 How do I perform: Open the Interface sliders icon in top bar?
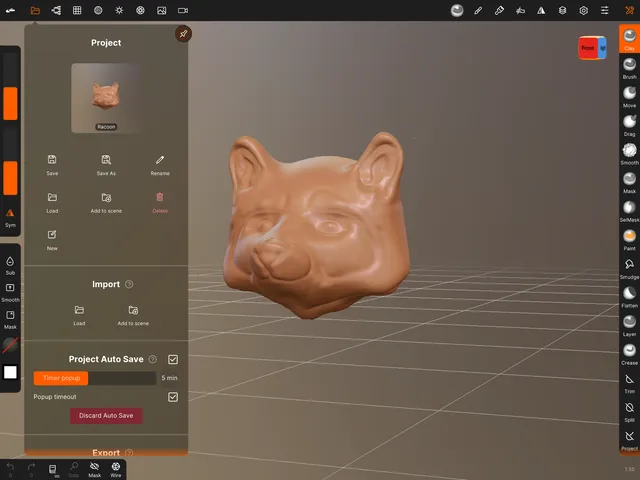pos(604,11)
